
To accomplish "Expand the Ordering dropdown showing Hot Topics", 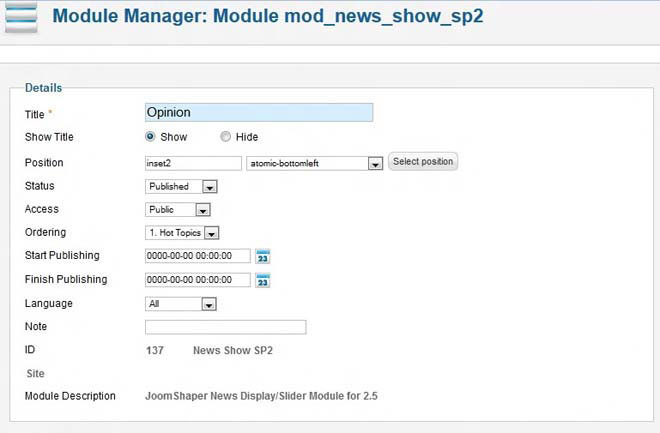I will click(x=211, y=234).
